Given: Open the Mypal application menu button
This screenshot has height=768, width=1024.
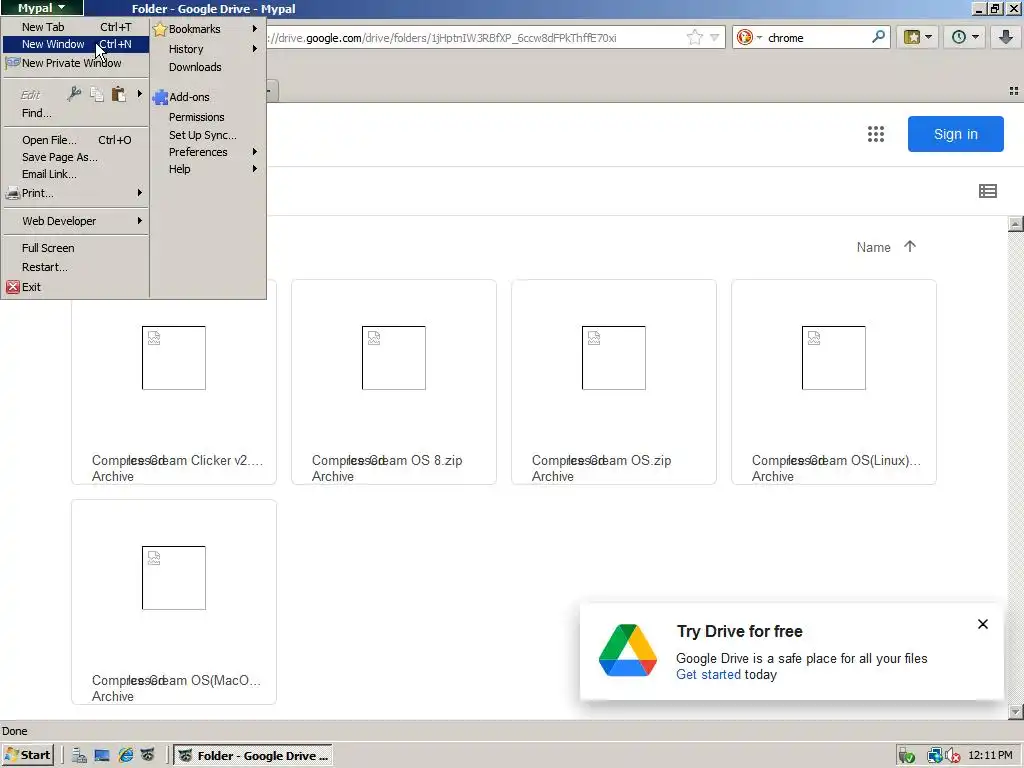Looking at the screenshot, I should 42,8.
